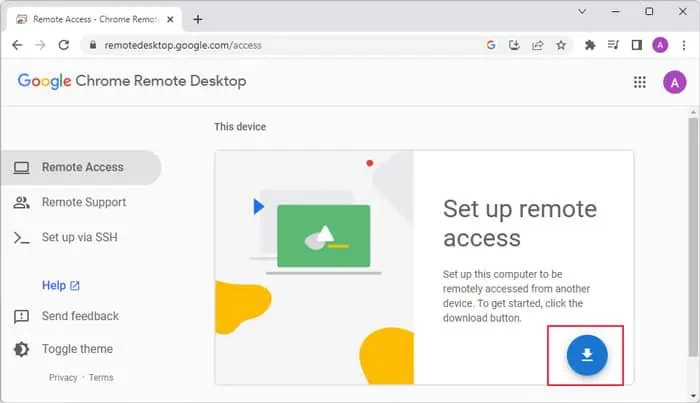This screenshot has height=403, width=700.
Task: Select the Remote Access browser tab
Action: pos(95,19)
